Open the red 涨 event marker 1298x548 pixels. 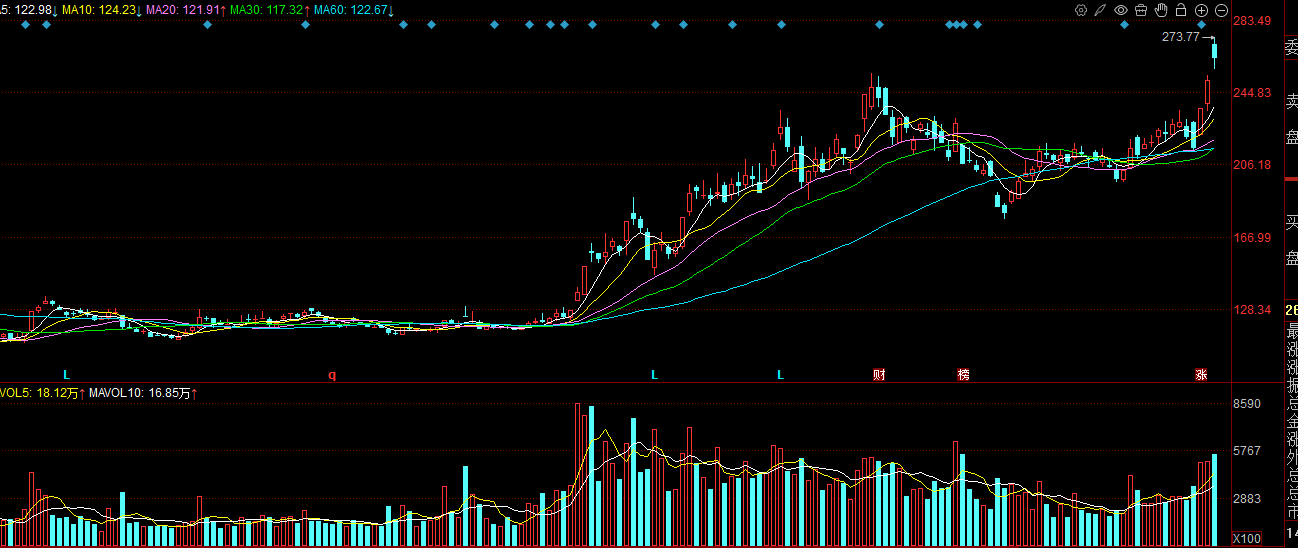point(1201,375)
